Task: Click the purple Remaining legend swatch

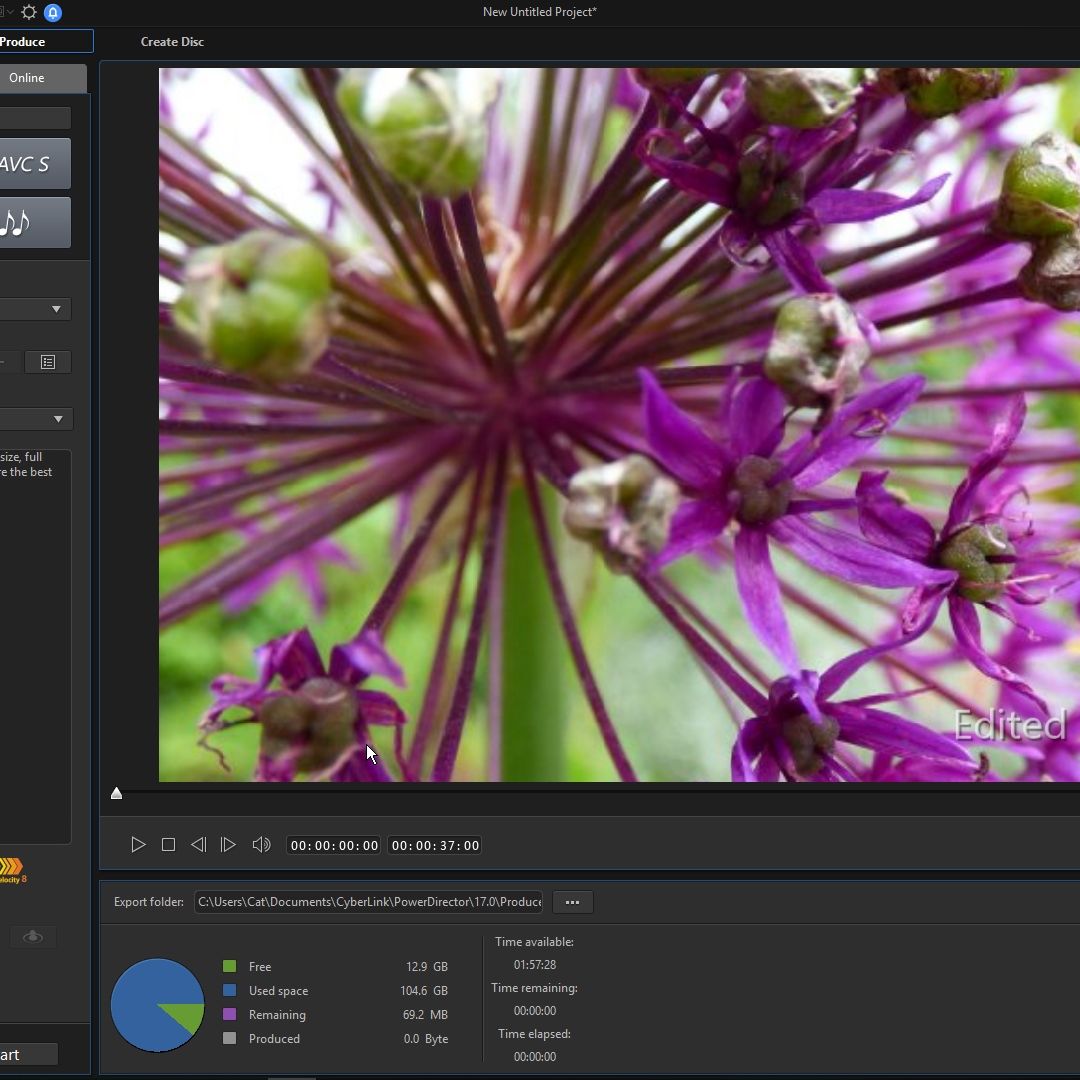Action: (x=229, y=1015)
